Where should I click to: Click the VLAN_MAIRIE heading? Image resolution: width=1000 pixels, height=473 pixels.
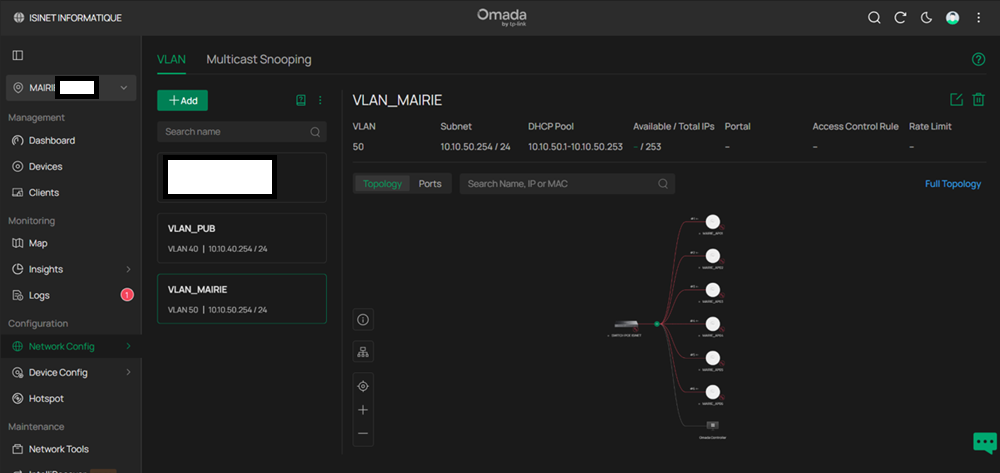397,100
